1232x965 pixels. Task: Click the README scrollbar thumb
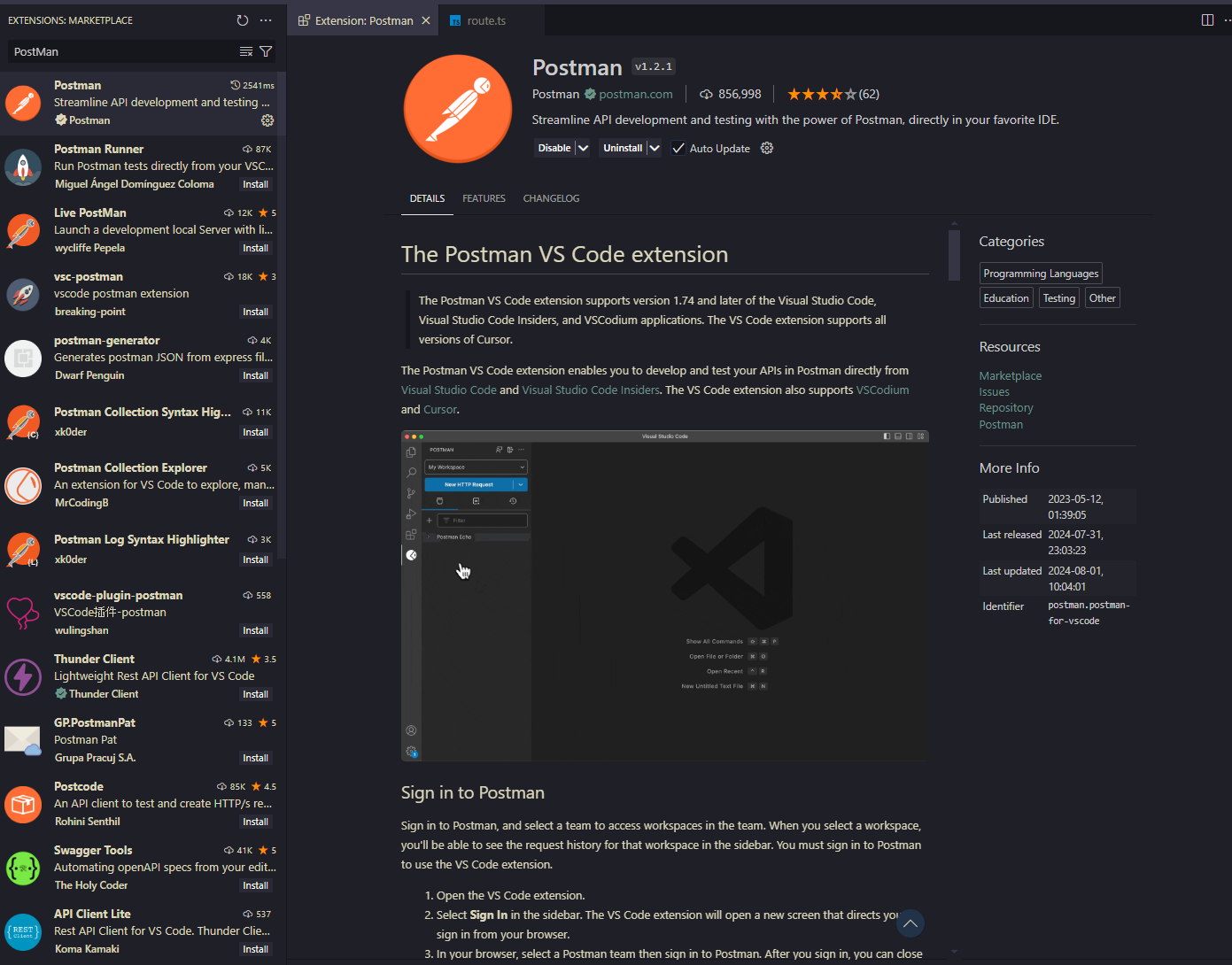point(954,255)
